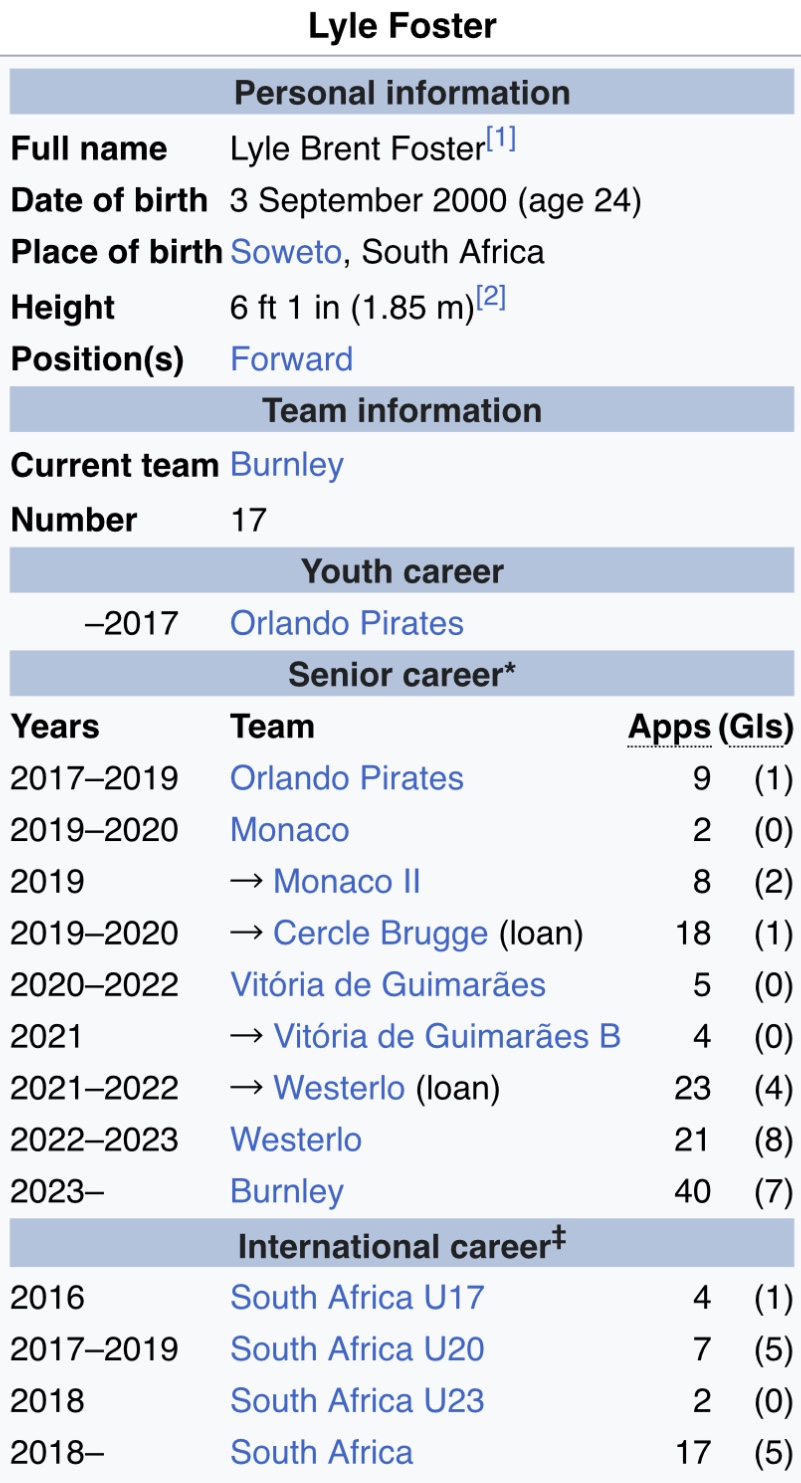The image size is (801, 1483).
Task: Click the Vitória de Guimarães B link
Action: tap(447, 1036)
